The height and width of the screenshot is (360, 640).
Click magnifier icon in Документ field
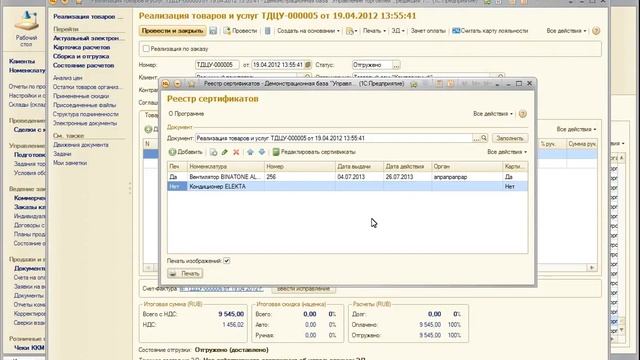[x=484, y=138]
